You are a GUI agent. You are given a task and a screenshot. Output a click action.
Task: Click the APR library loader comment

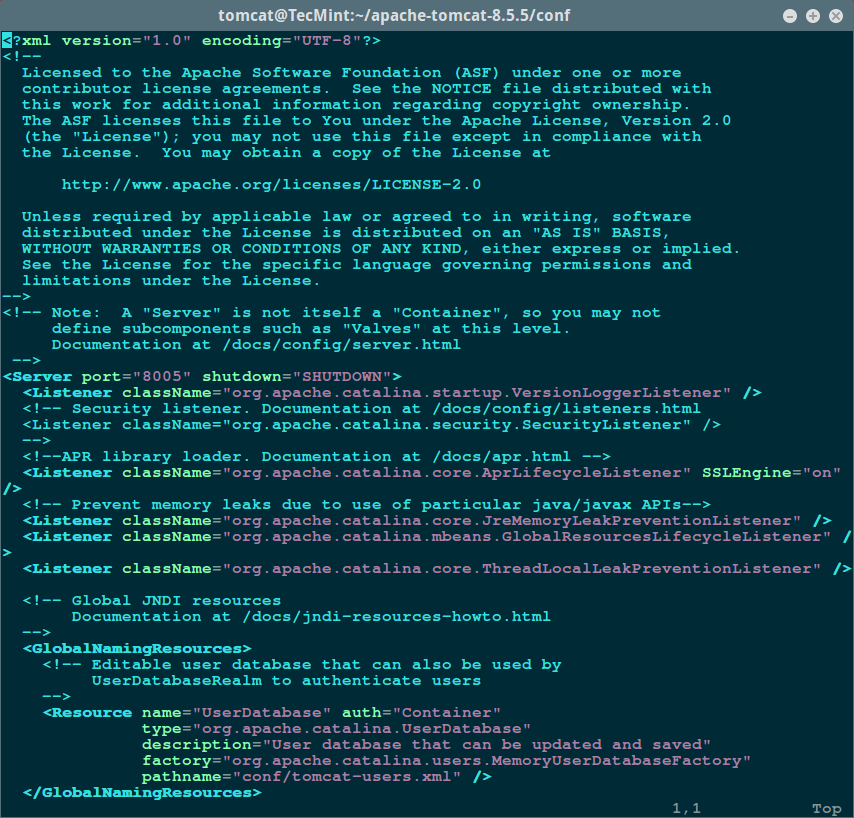point(316,457)
